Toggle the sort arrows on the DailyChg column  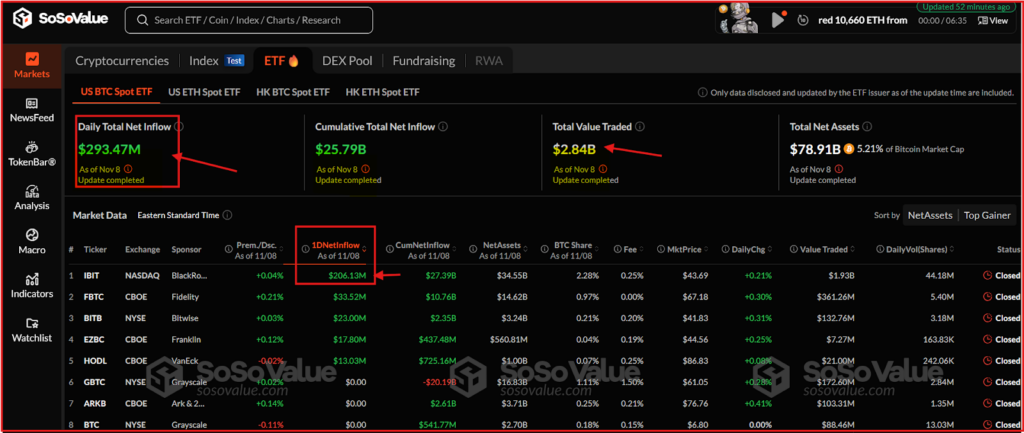coord(771,249)
